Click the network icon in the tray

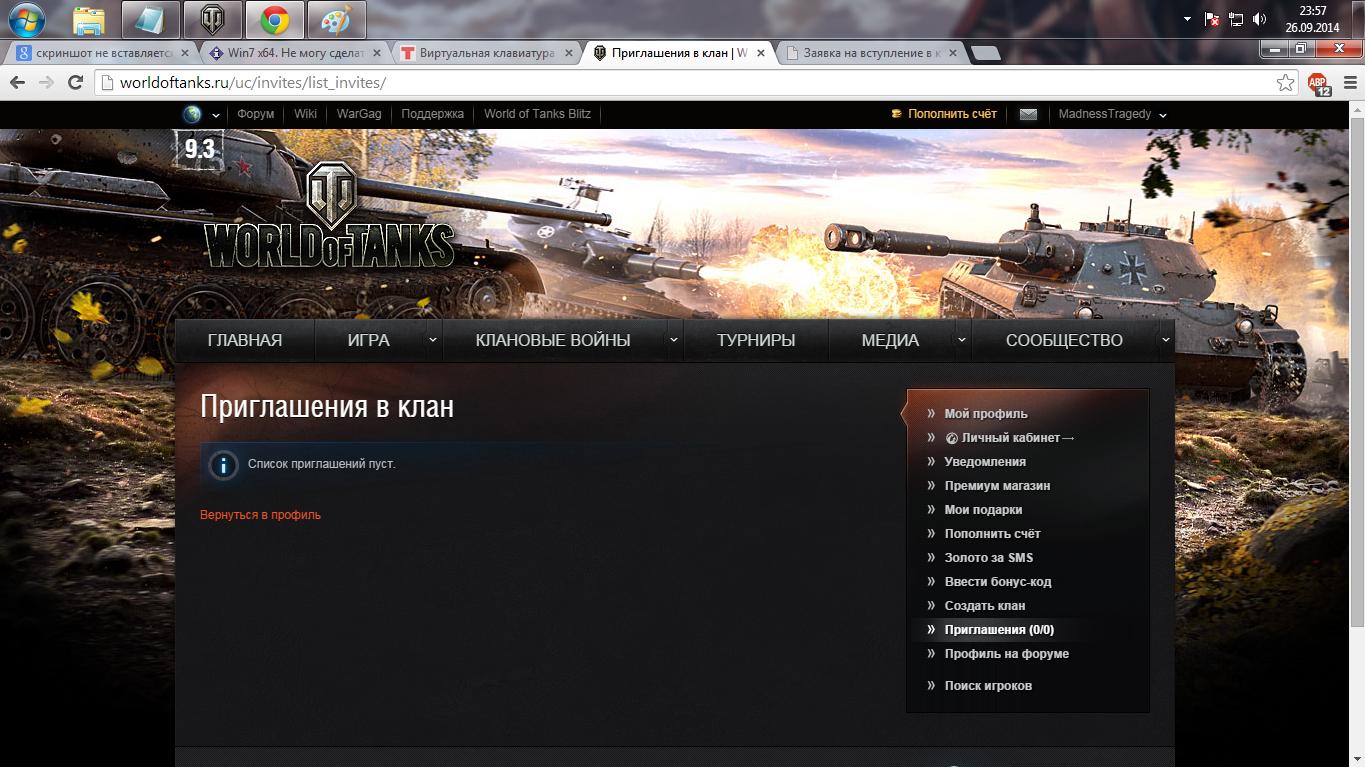pyautogui.click(x=1236, y=19)
